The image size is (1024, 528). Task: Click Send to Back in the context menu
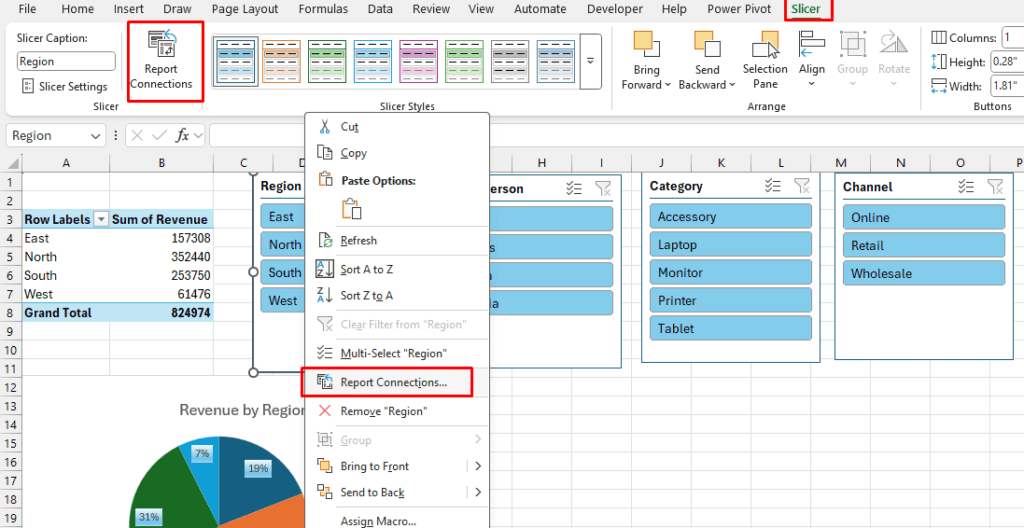tap(372, 492)
